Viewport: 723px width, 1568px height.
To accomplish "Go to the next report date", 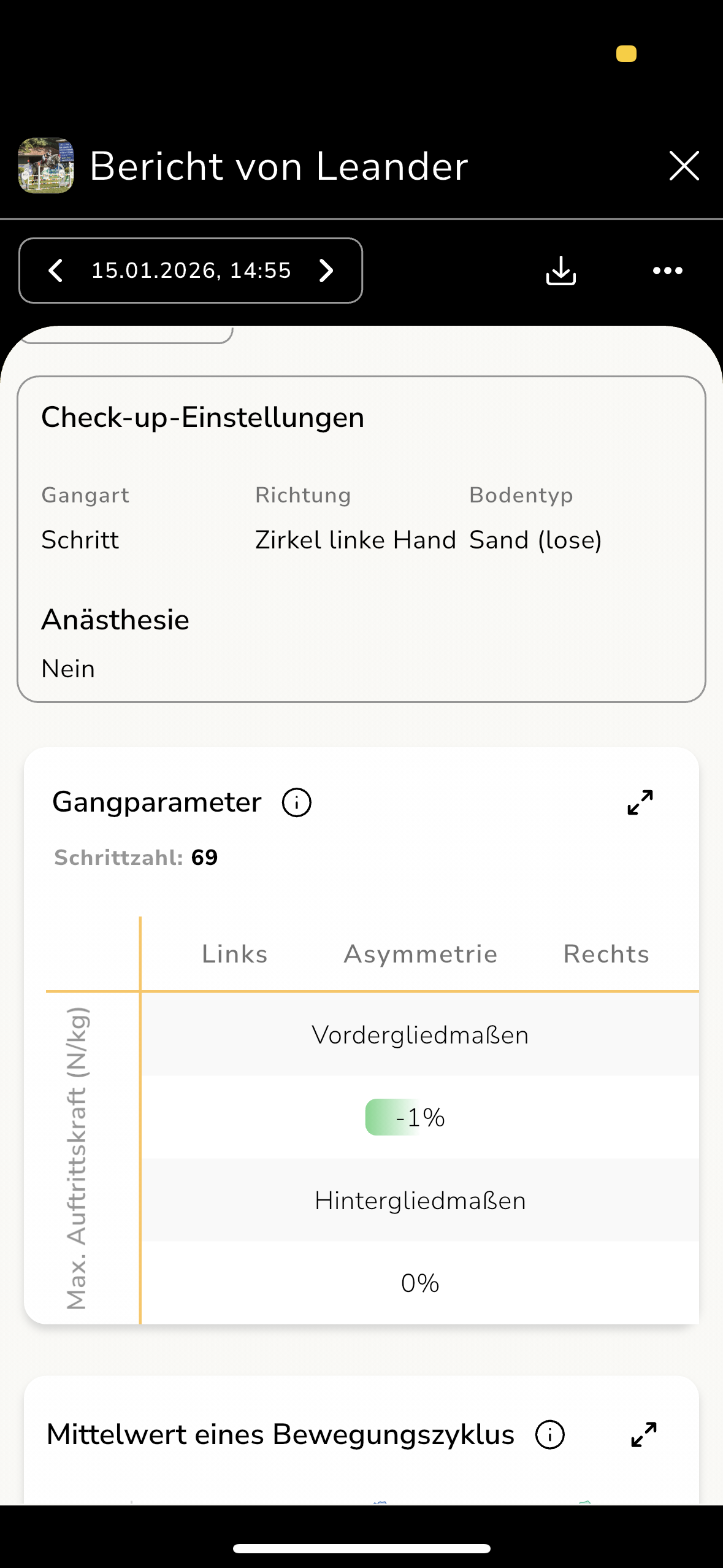I will tap(326, 271).
